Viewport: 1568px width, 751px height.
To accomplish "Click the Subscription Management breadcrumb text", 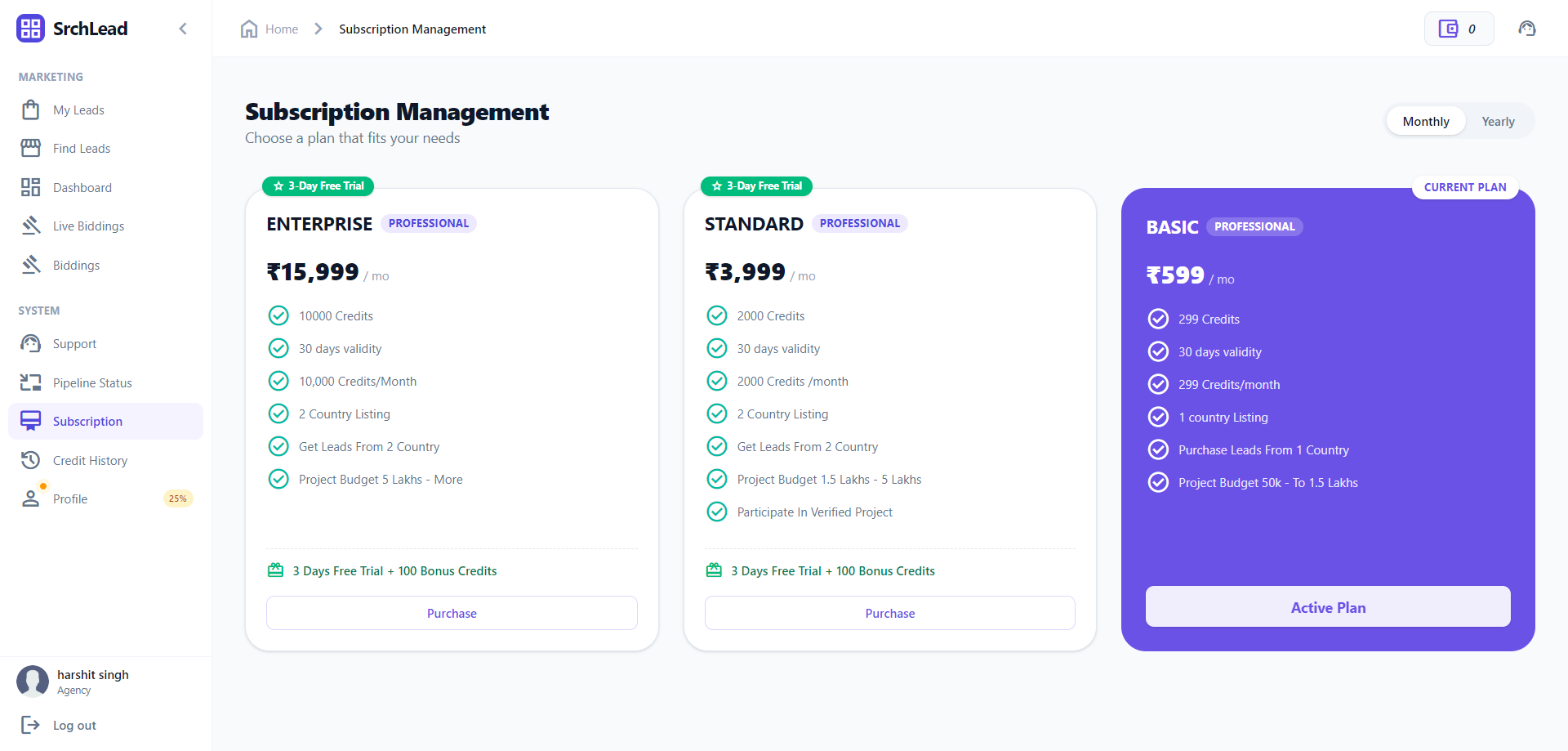I will pos(412,29).
